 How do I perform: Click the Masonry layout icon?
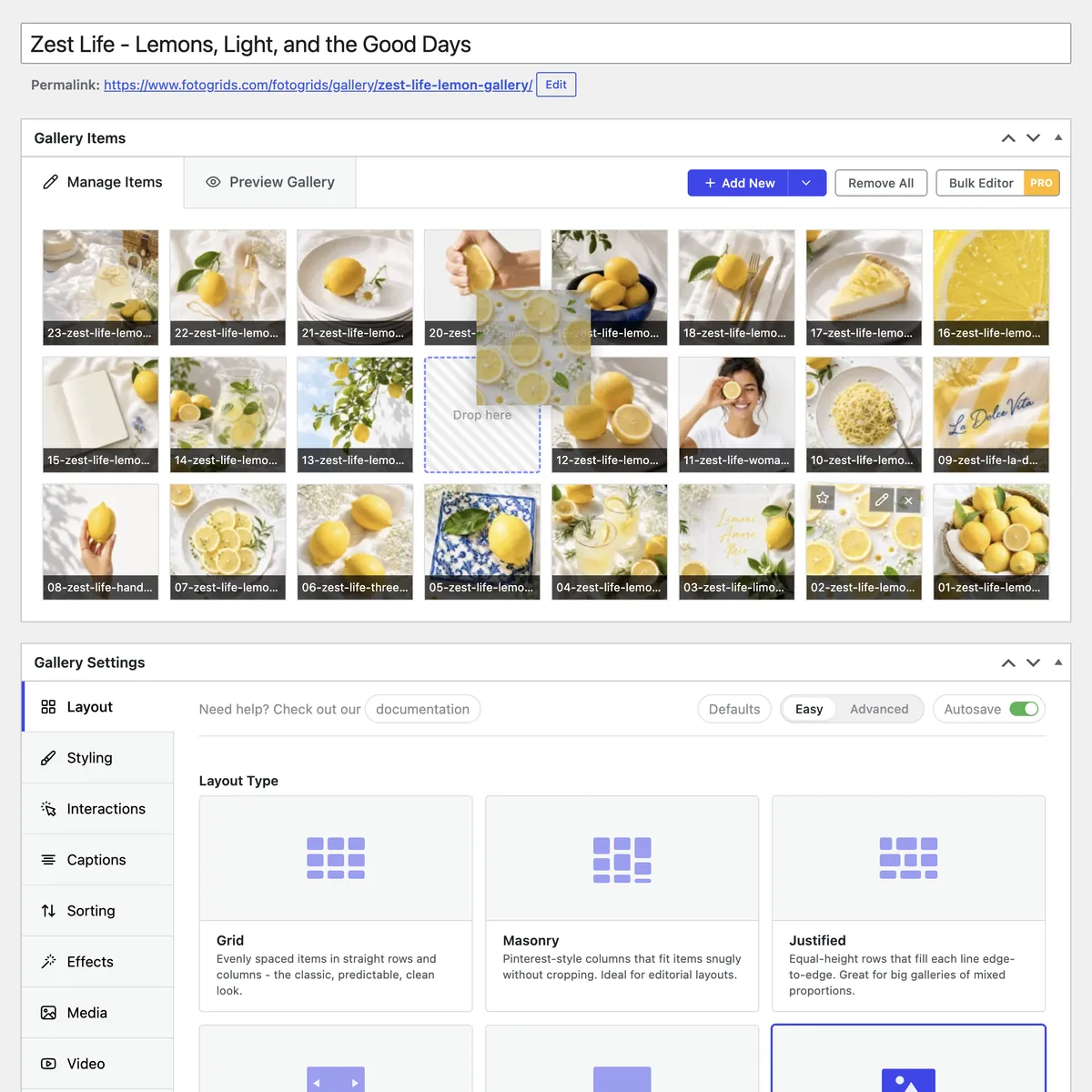point(622,860)
